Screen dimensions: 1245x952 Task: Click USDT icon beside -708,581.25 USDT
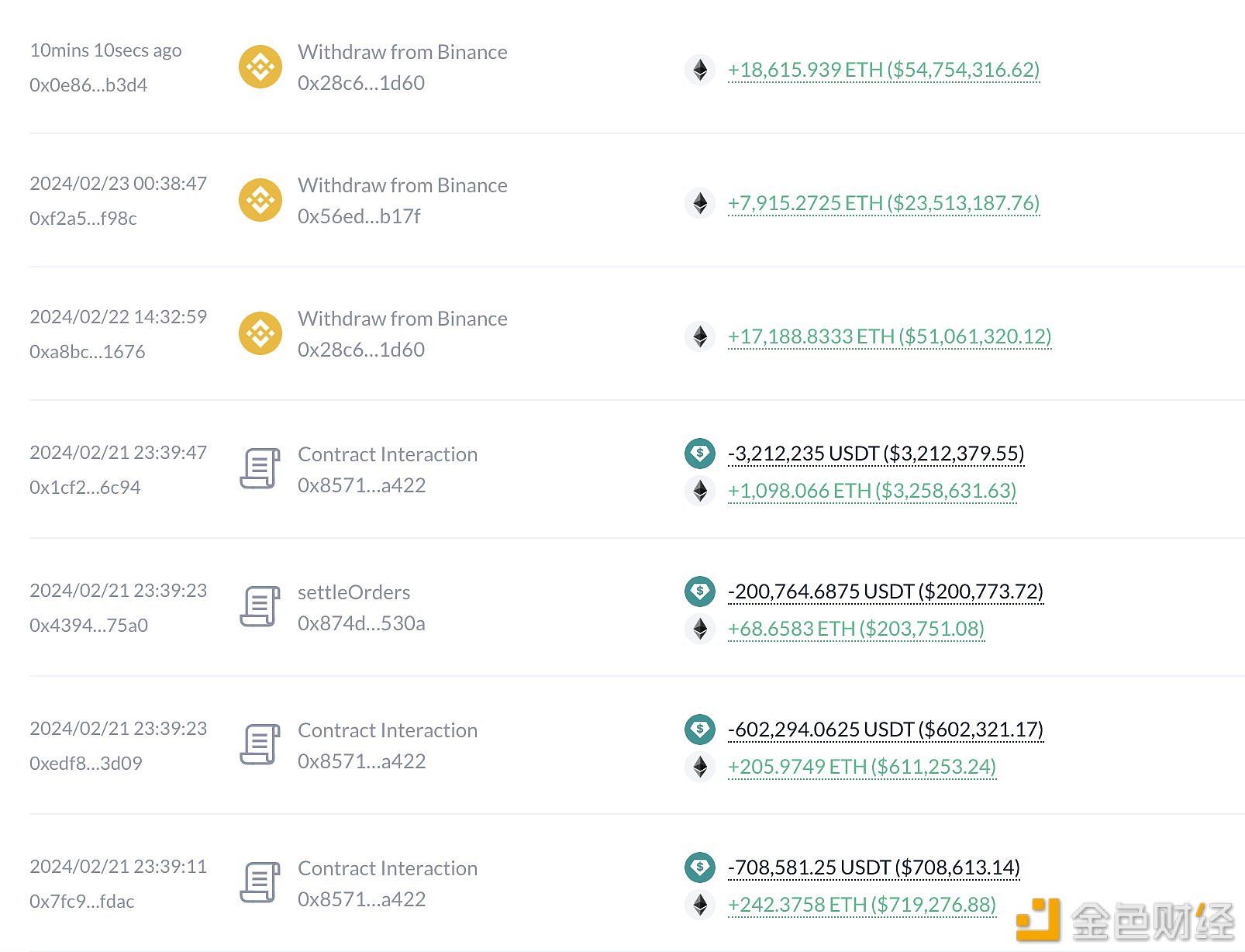click(x=700, y=867)
